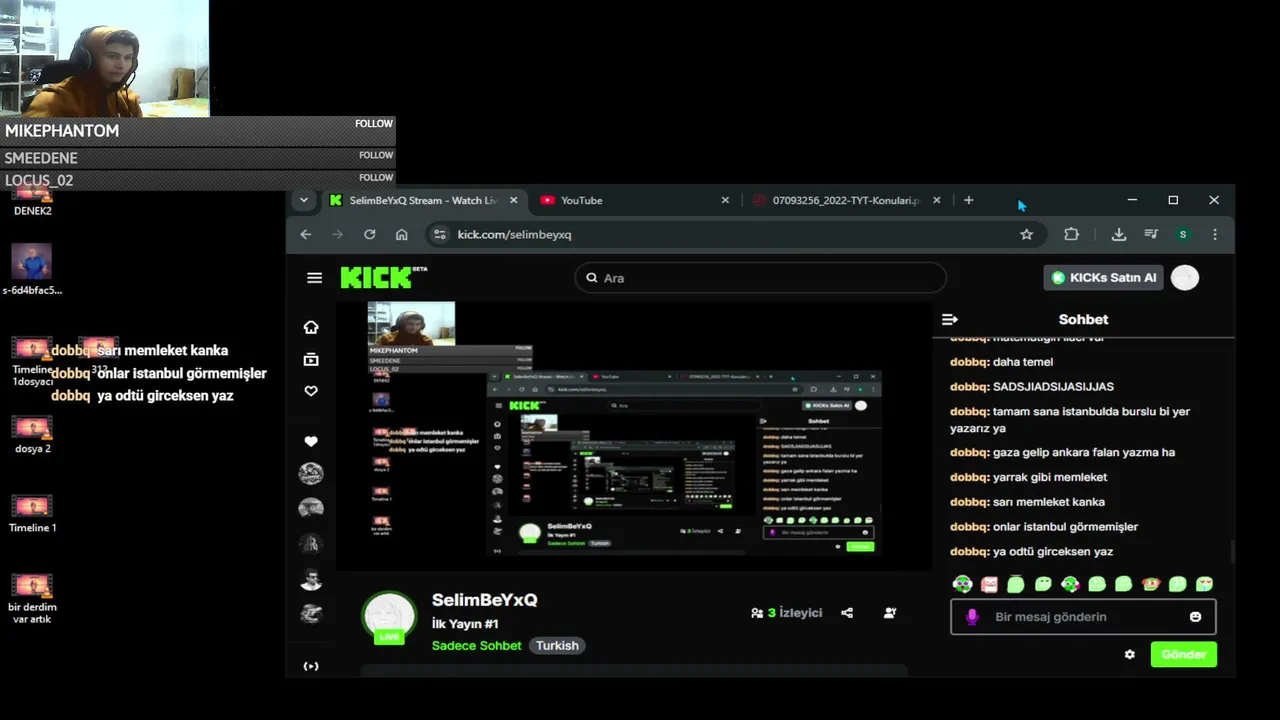Open the media control icon in toolbar

pos(1151,234)
